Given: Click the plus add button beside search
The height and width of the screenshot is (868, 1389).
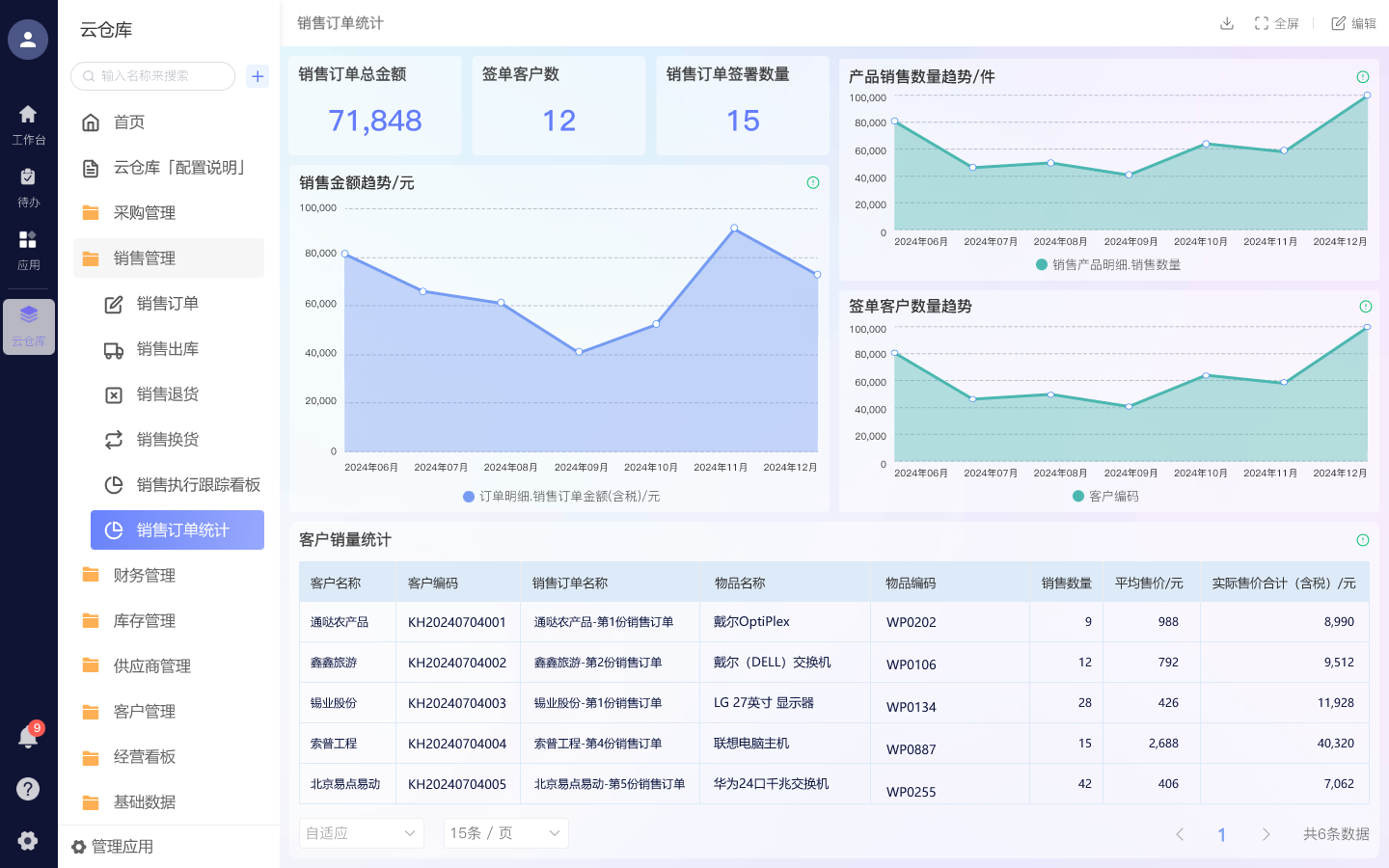Looking at the screenshot, I should pos(258,76).
